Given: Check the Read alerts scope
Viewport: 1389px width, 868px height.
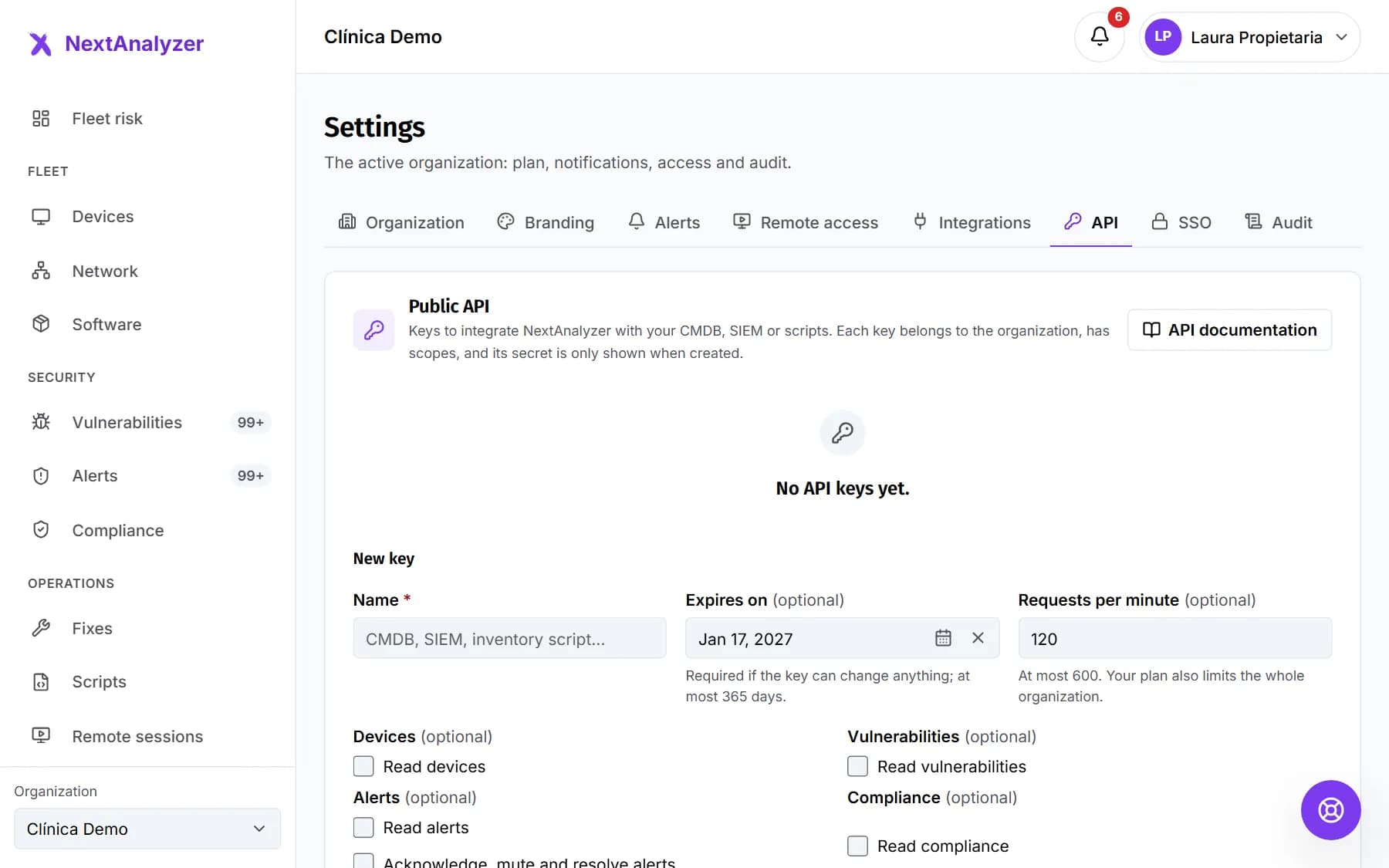Looking at the screenshot, I should pyautogui.click(x=363, y=827).
